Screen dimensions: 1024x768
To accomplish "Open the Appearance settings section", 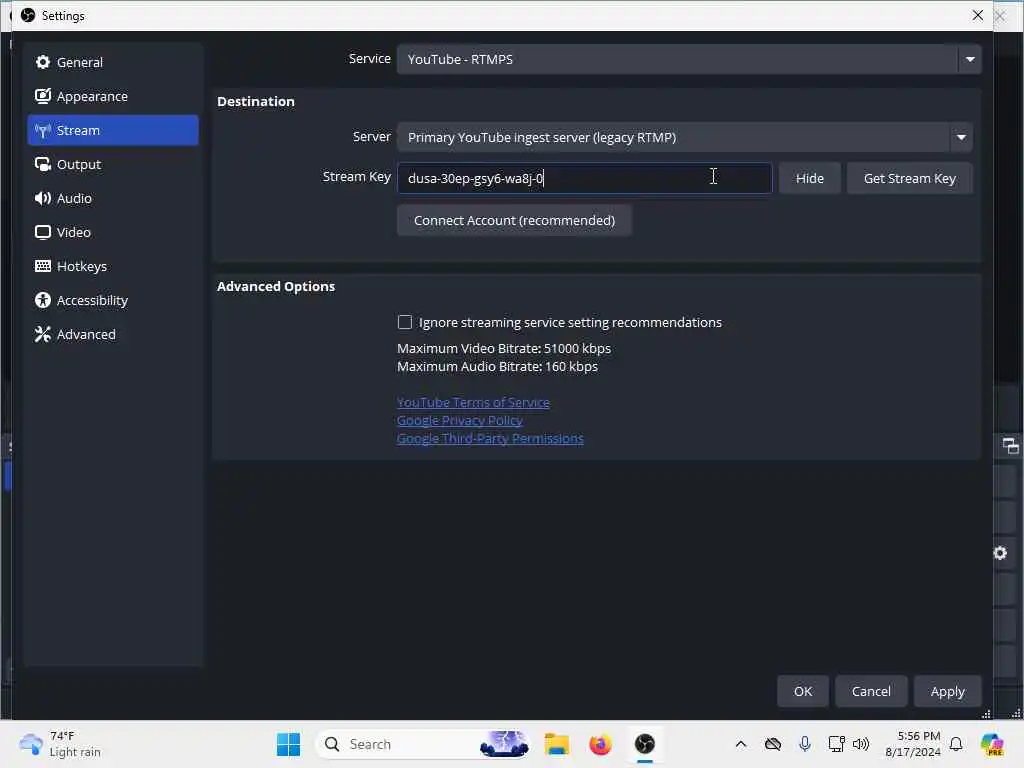I will [x=112, y=96].
